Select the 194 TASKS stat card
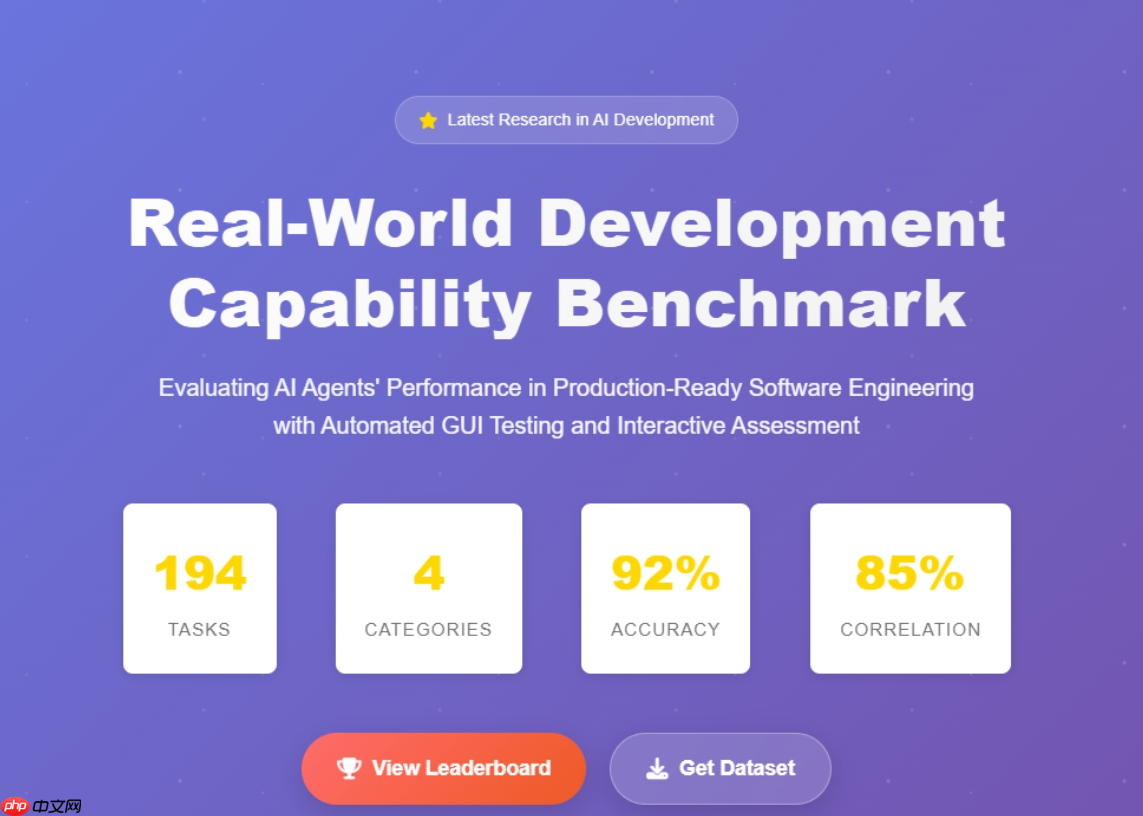1143x816 pixels. coord(199,587)
